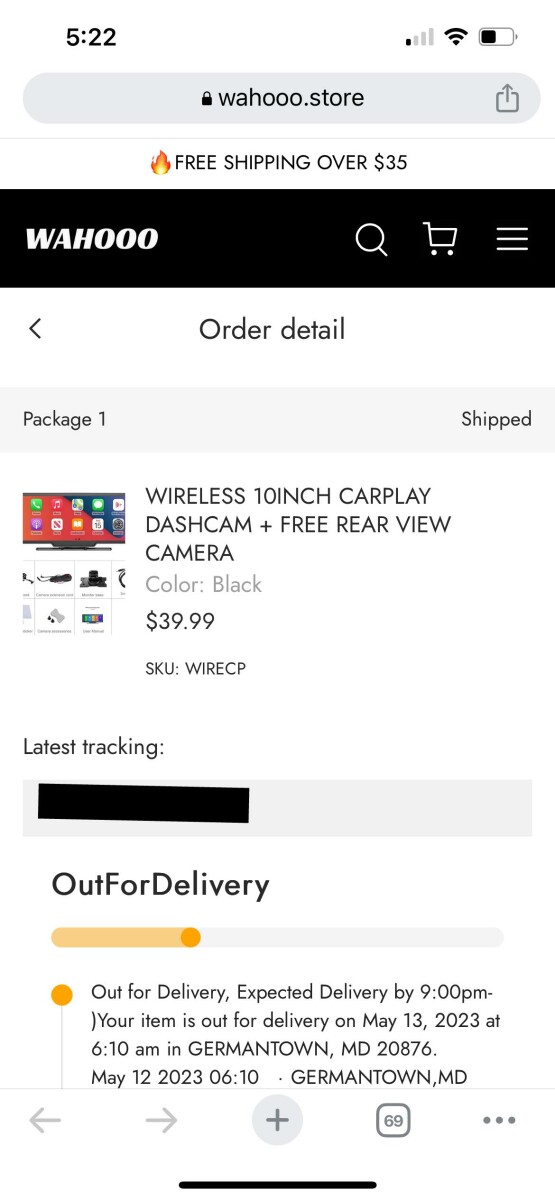Tap the Shipped status label

tap(496, 419)
